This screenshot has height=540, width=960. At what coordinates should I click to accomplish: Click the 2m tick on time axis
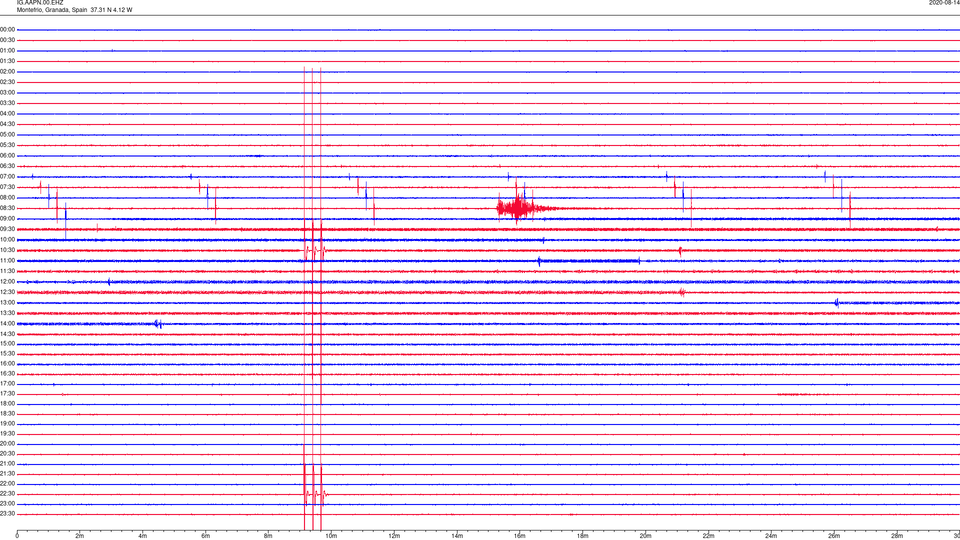(x=80, y=536)
